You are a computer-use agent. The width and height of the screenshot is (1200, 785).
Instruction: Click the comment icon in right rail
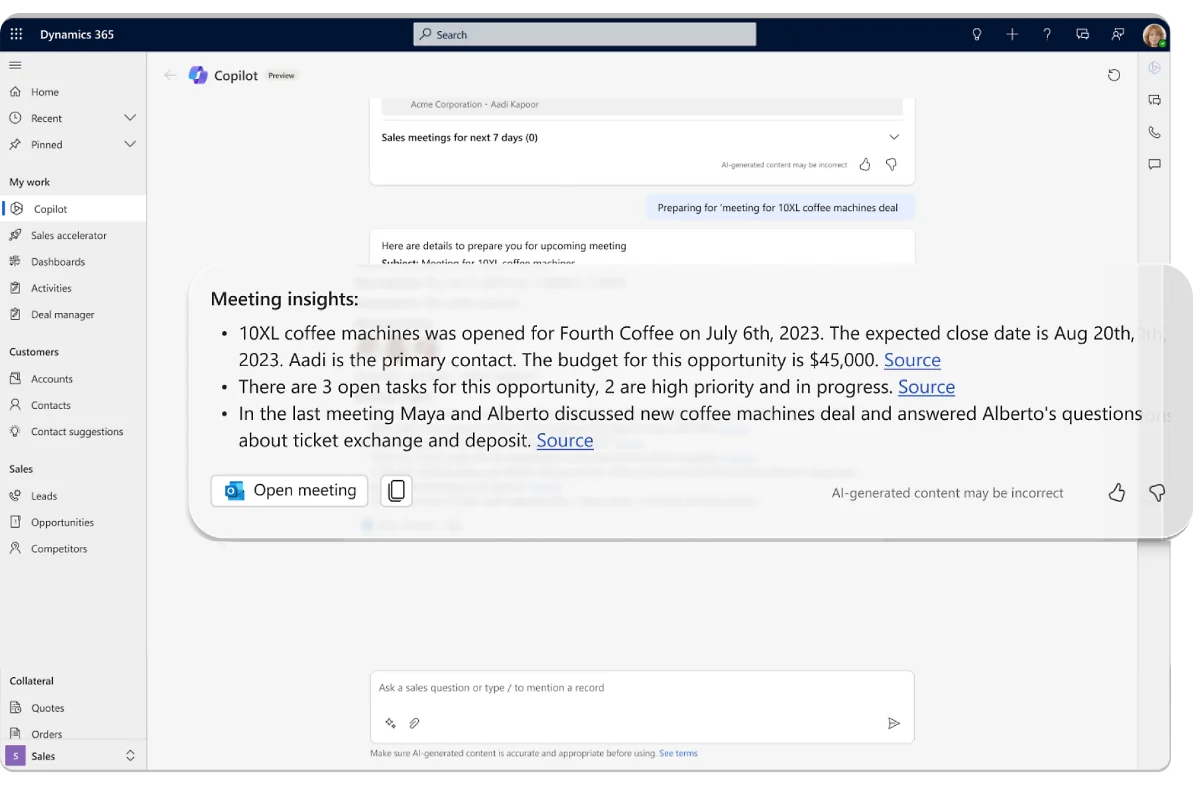1155,164
